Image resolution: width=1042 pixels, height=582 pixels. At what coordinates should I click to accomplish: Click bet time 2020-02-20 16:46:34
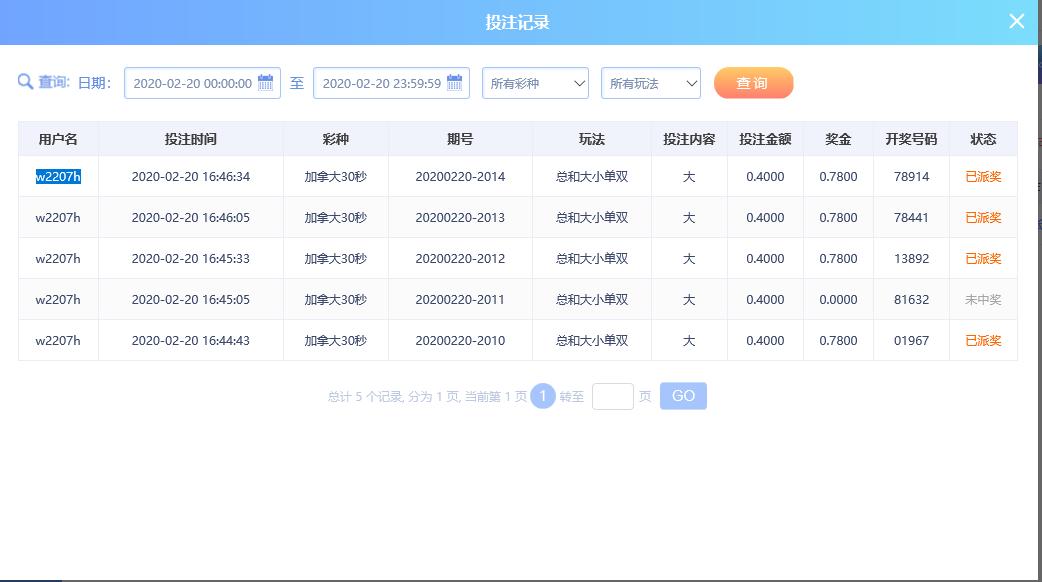[x=191, y=177]
